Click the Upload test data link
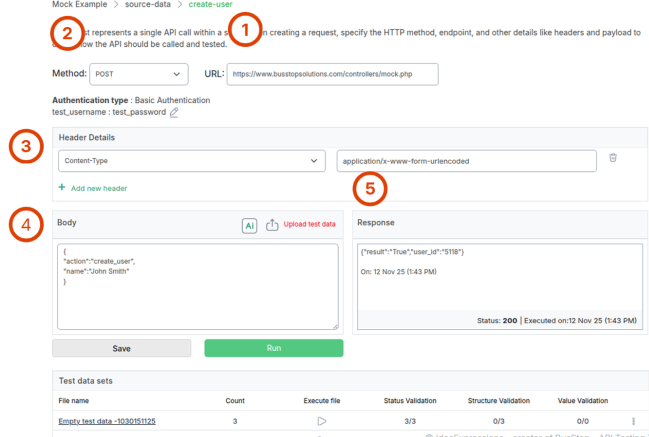 (x=311, y=225)
